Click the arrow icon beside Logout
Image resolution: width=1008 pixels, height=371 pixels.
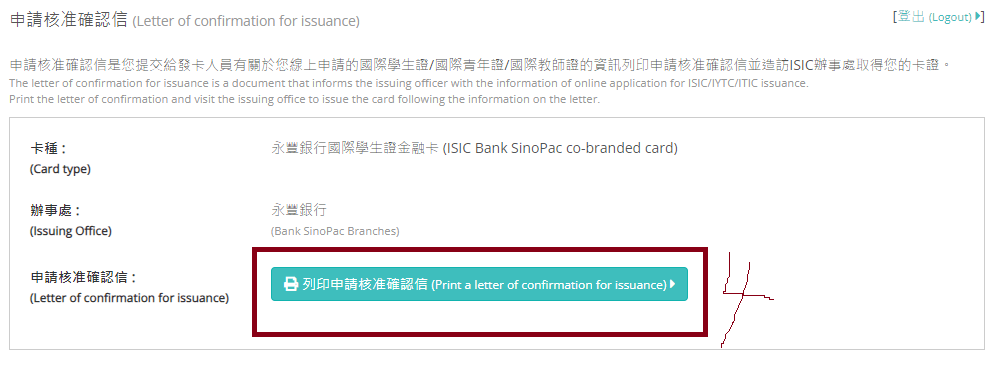977,16
